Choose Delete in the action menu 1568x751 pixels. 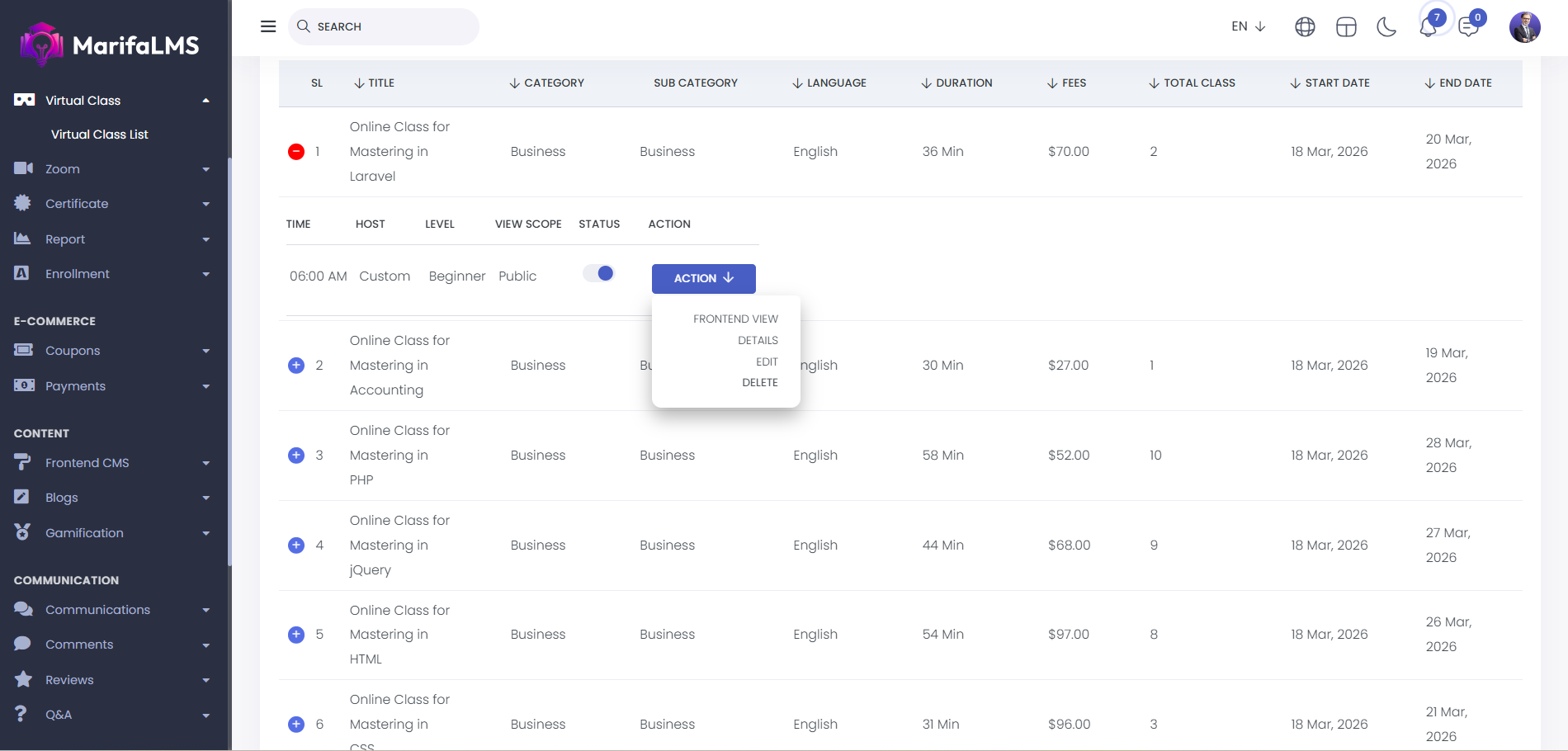click(759, 383)
